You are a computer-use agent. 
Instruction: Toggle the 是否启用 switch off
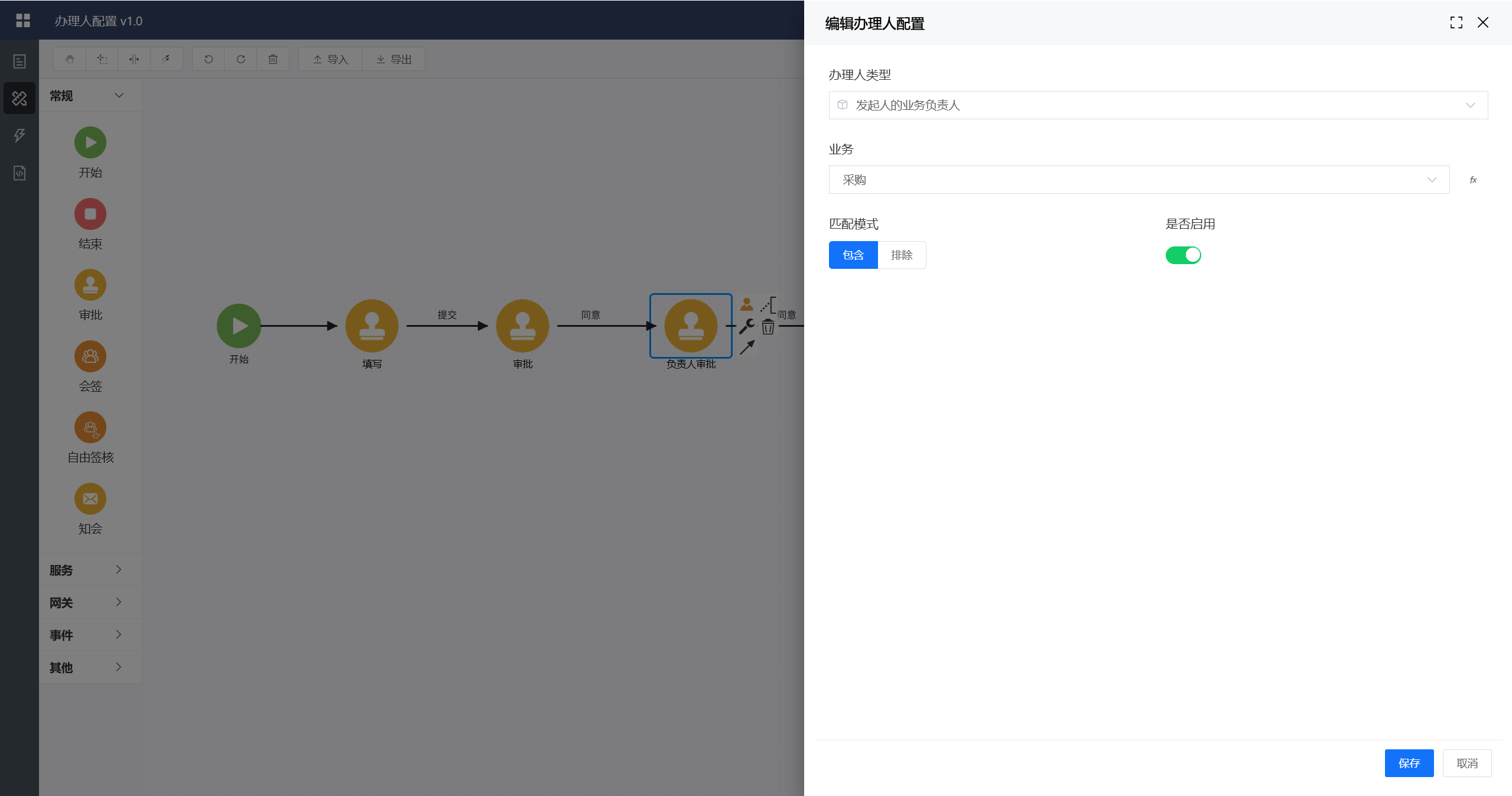point(1183,255)
